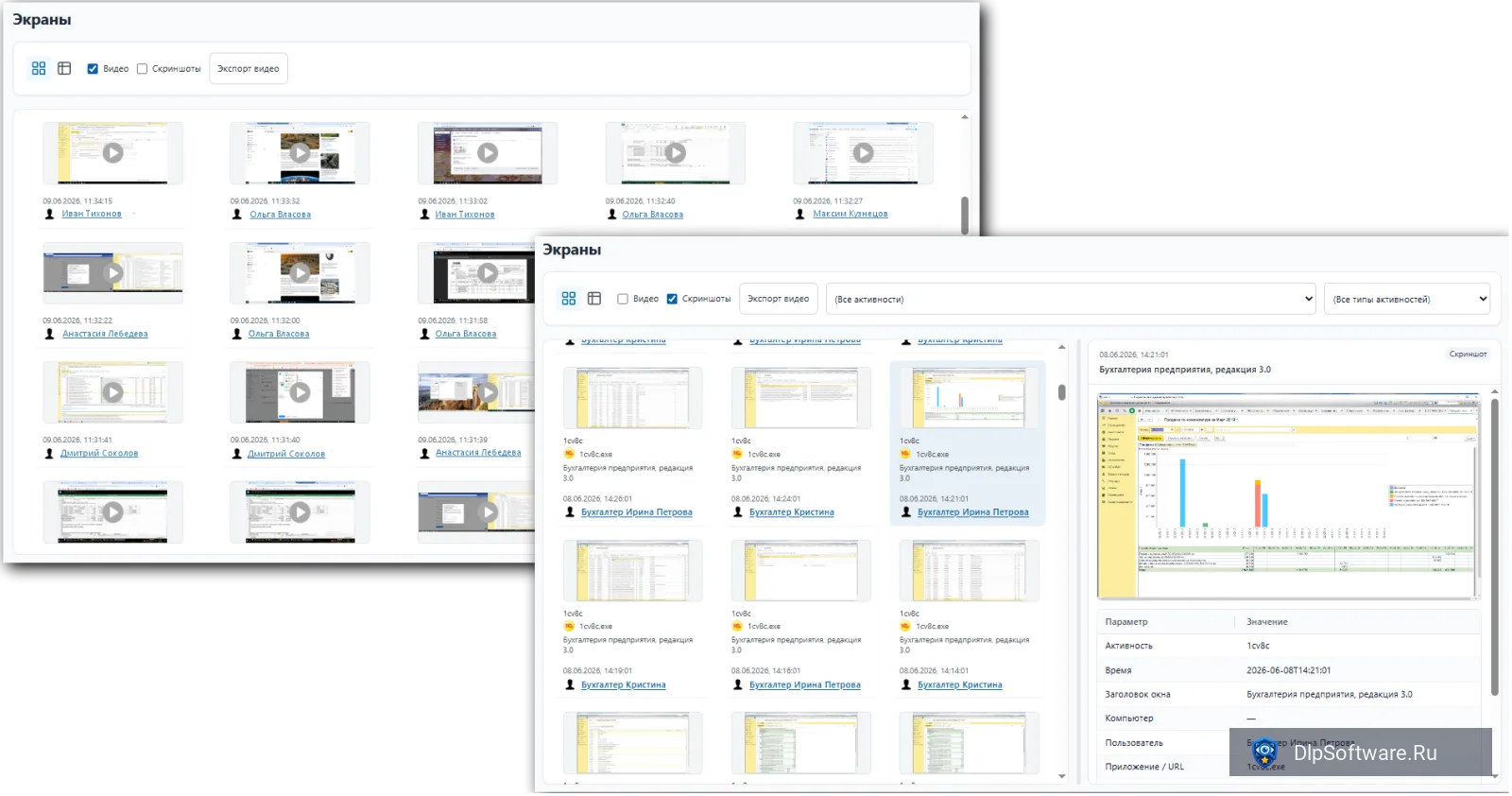The height and width of the screenshot is (796, 1512).
Task: Click Экспорт видео in the screenshots window
Action: click(x=778, y=299)
